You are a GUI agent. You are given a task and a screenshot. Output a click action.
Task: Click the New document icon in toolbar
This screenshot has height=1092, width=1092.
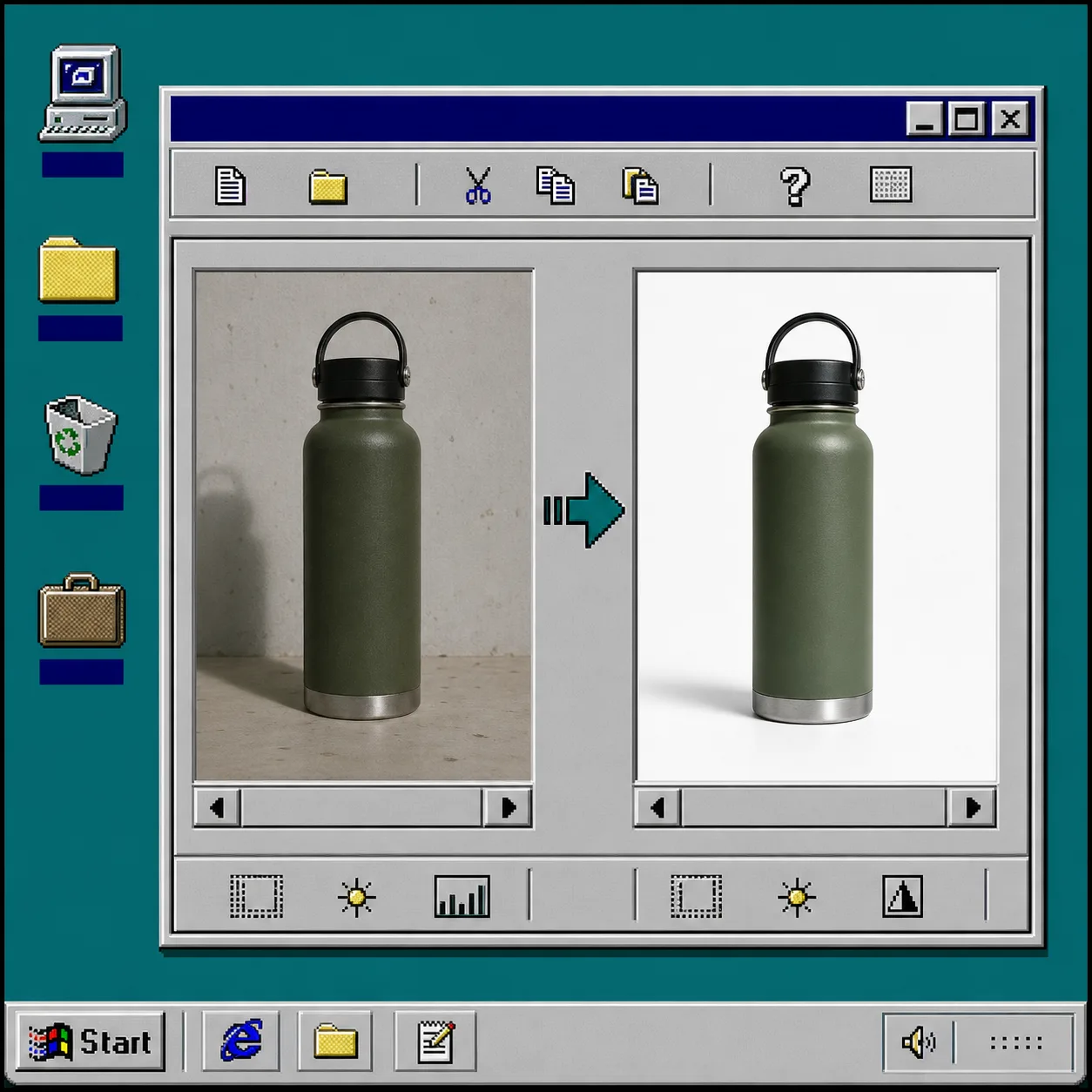[230, 185]
